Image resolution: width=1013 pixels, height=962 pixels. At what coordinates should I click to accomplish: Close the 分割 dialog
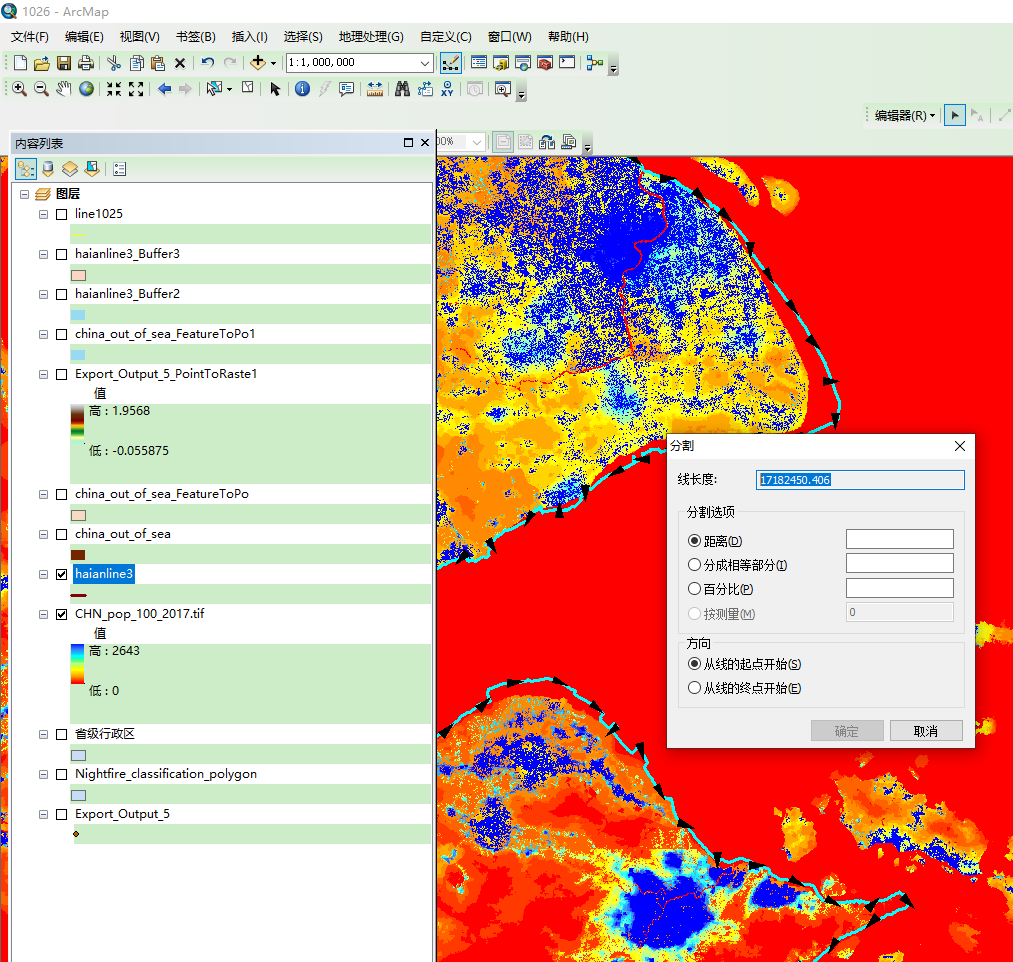(x=959, y=446)
